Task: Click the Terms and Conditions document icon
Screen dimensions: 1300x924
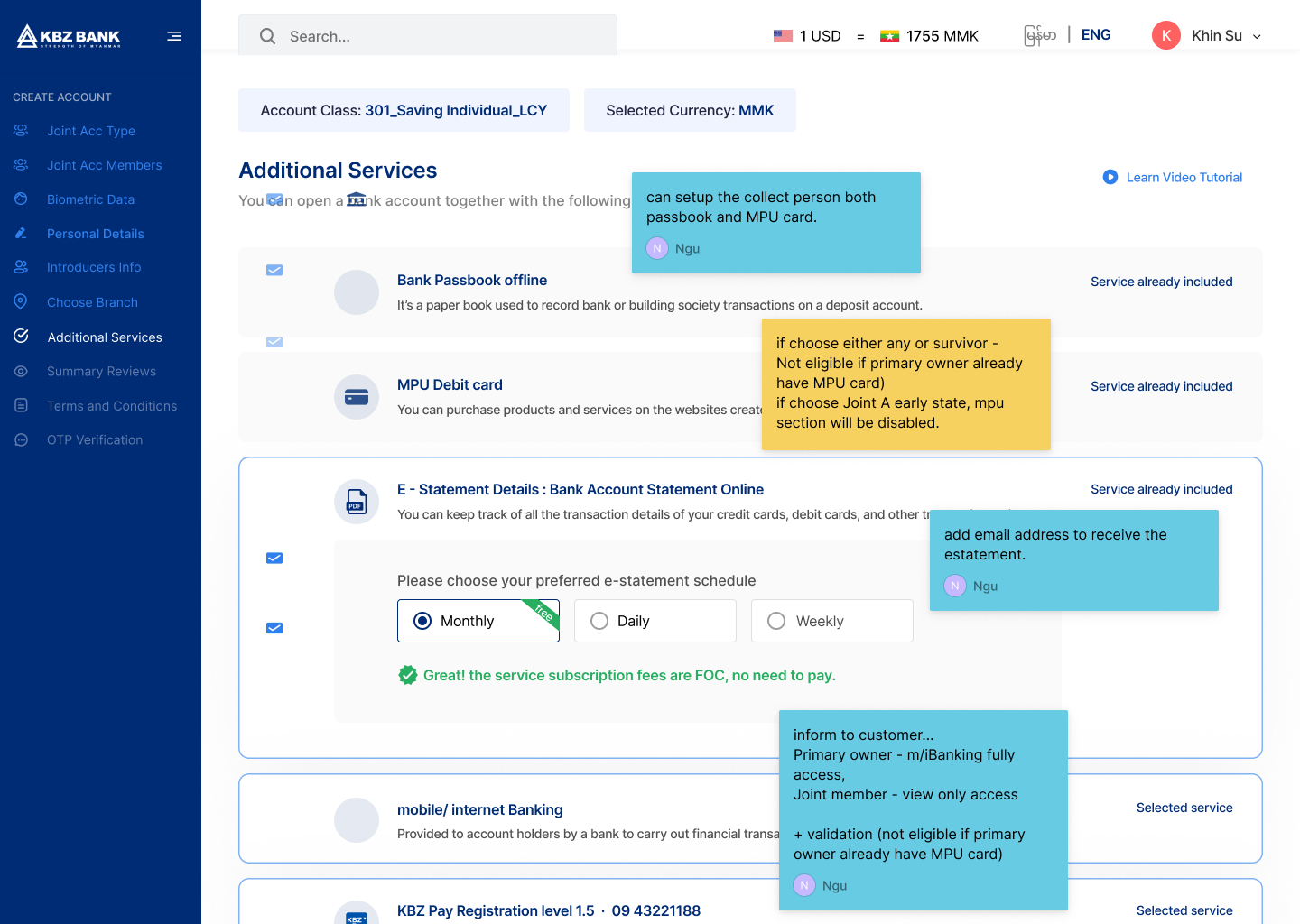Action: pyautogui.click(x=21, y=405)
